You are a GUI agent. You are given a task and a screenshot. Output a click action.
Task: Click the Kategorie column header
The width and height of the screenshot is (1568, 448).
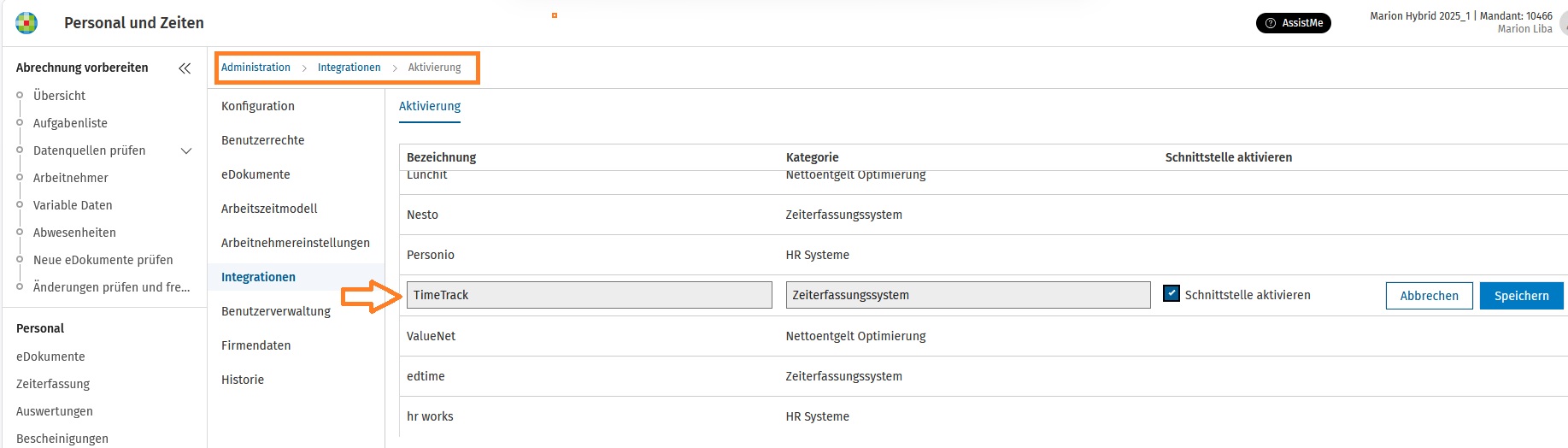812,157
